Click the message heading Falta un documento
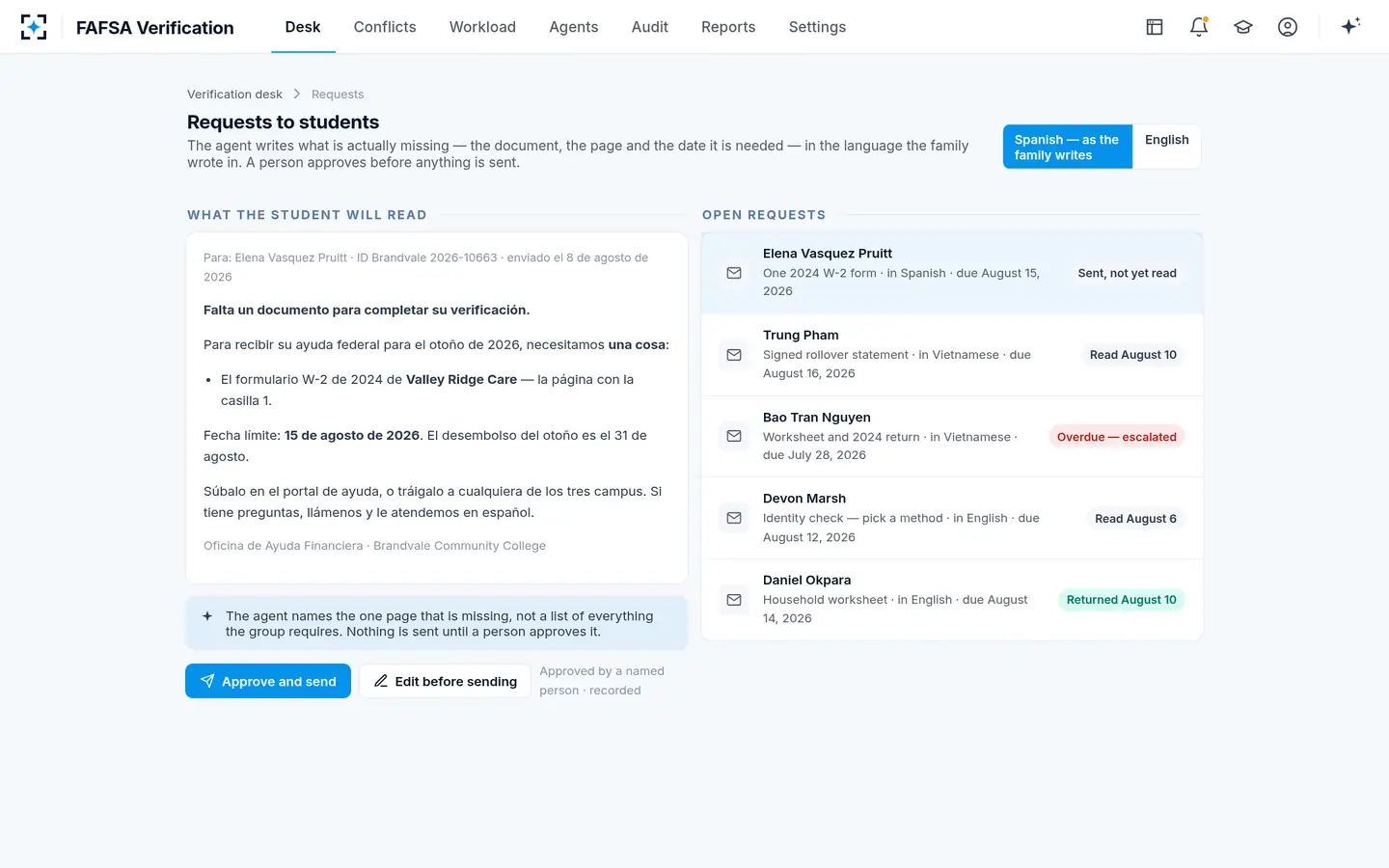The width and height of the screenshot is (1389, 868). [x=367, y=311]
